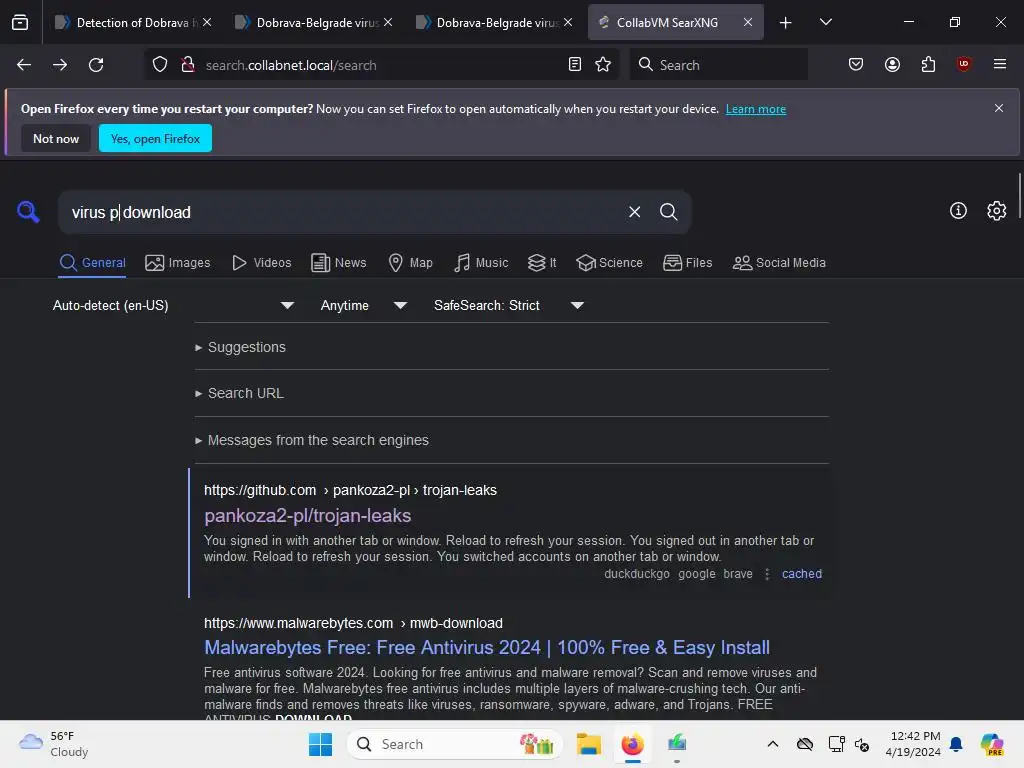Select Music search category
The height and width of the screenshot is (768, 1024).
481,263
